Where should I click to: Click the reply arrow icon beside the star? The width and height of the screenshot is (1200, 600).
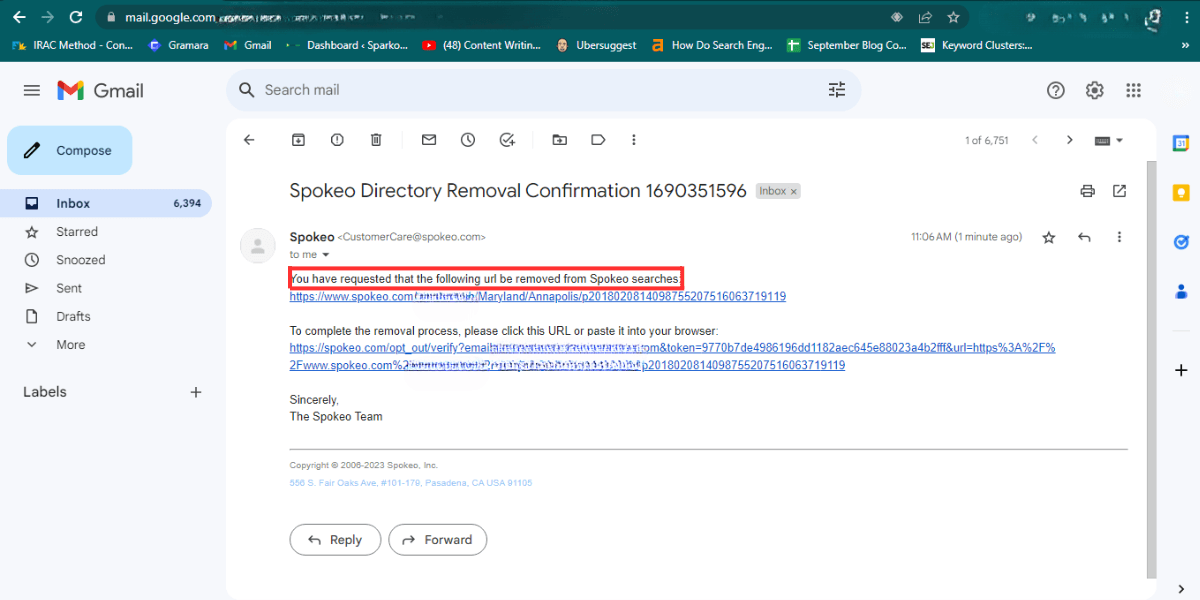(x=1084, y=237)
